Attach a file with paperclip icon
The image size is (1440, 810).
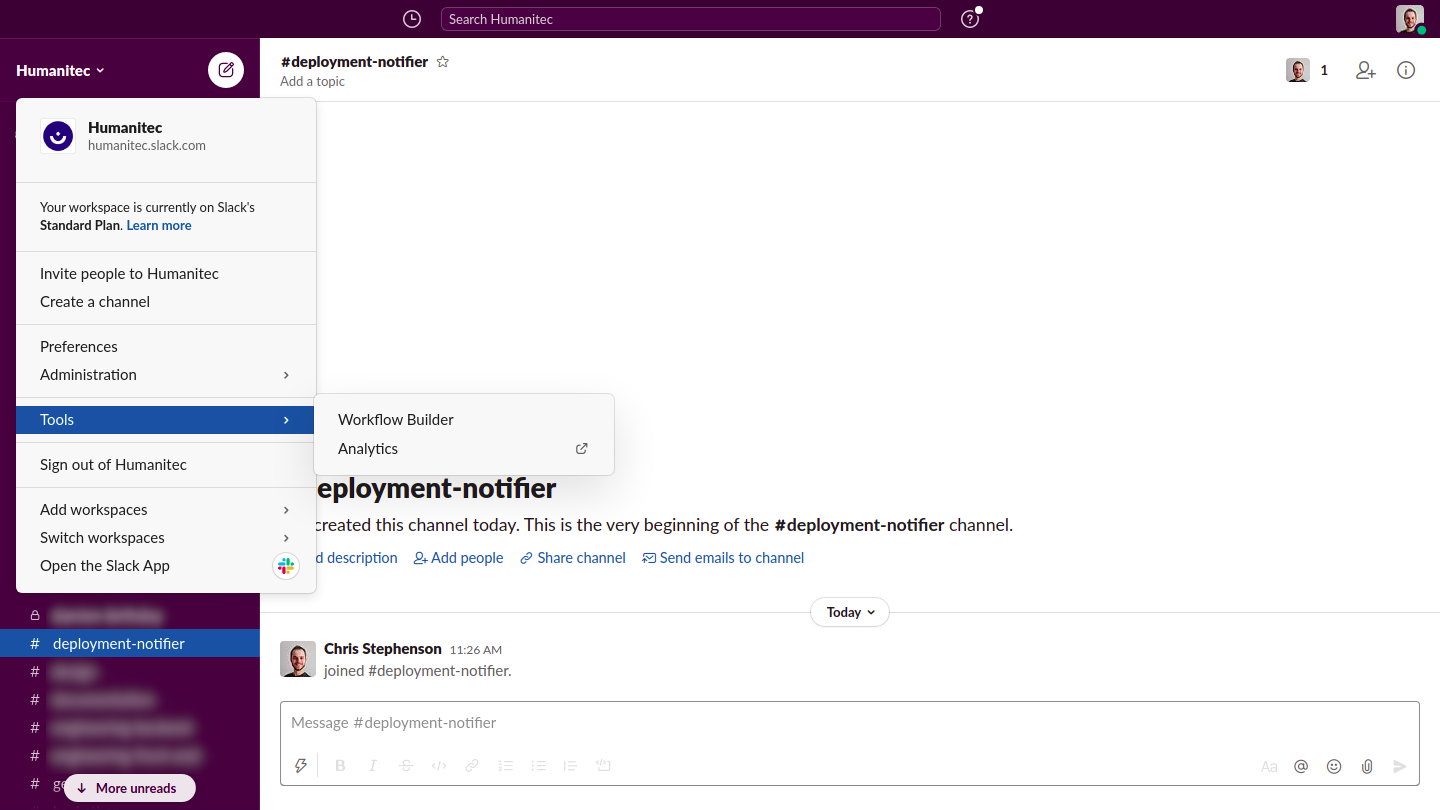(1367, 767)
